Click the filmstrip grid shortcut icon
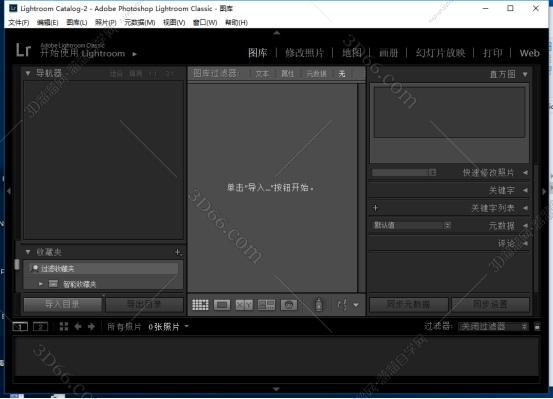553x399 pixels. click(x=64, y=327)
